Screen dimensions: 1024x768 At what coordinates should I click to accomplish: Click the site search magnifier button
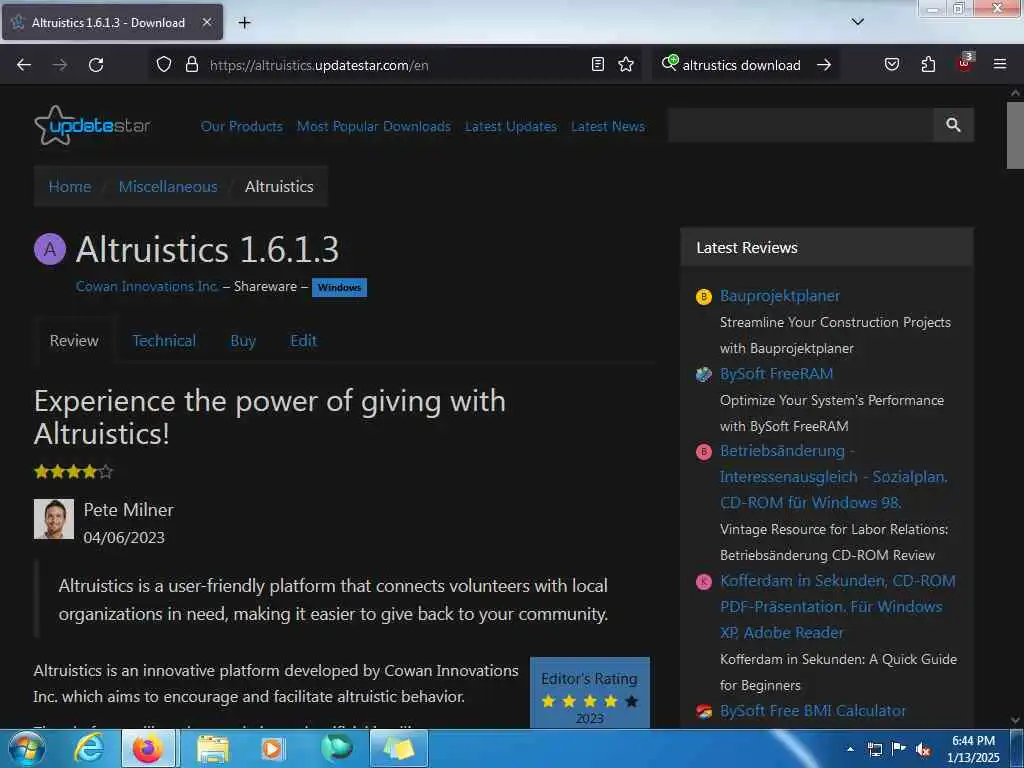pyautogui.click(x=953, y=125)
